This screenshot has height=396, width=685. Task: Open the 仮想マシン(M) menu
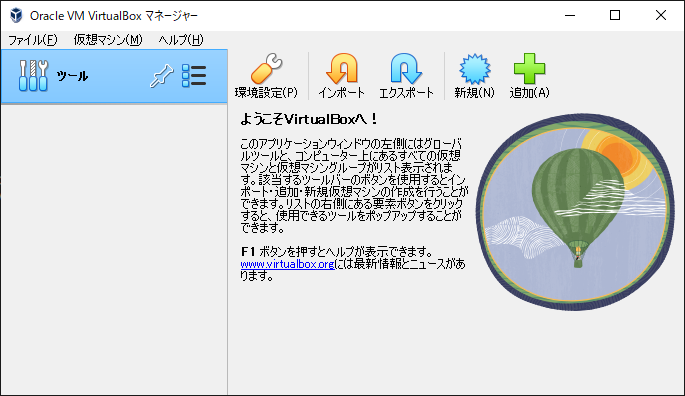pos(108,40)
